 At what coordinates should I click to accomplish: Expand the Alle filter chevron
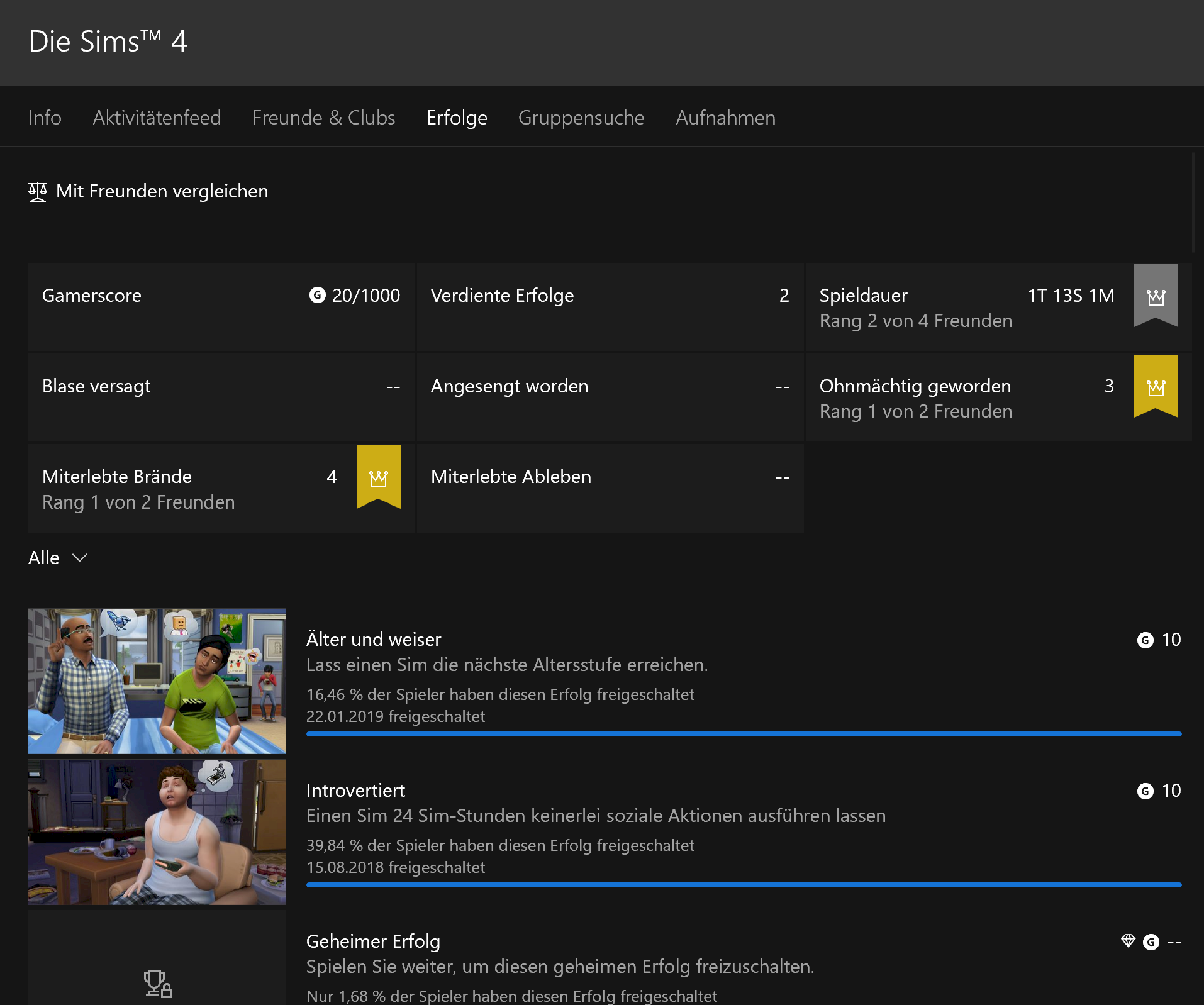coord(80,558)
